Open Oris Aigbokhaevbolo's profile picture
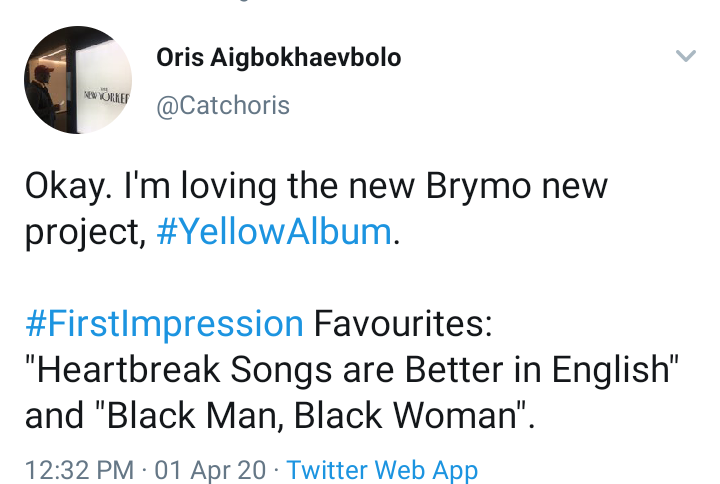This screenshot has width=720, height=484. (78, 80)
